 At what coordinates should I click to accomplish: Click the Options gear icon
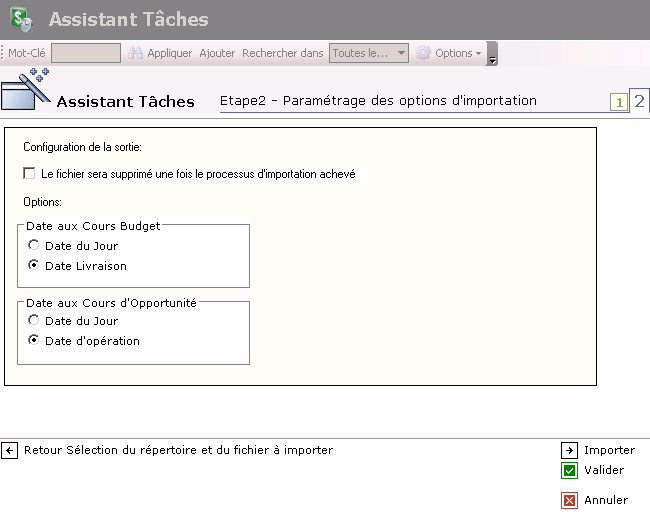(424, 53)
